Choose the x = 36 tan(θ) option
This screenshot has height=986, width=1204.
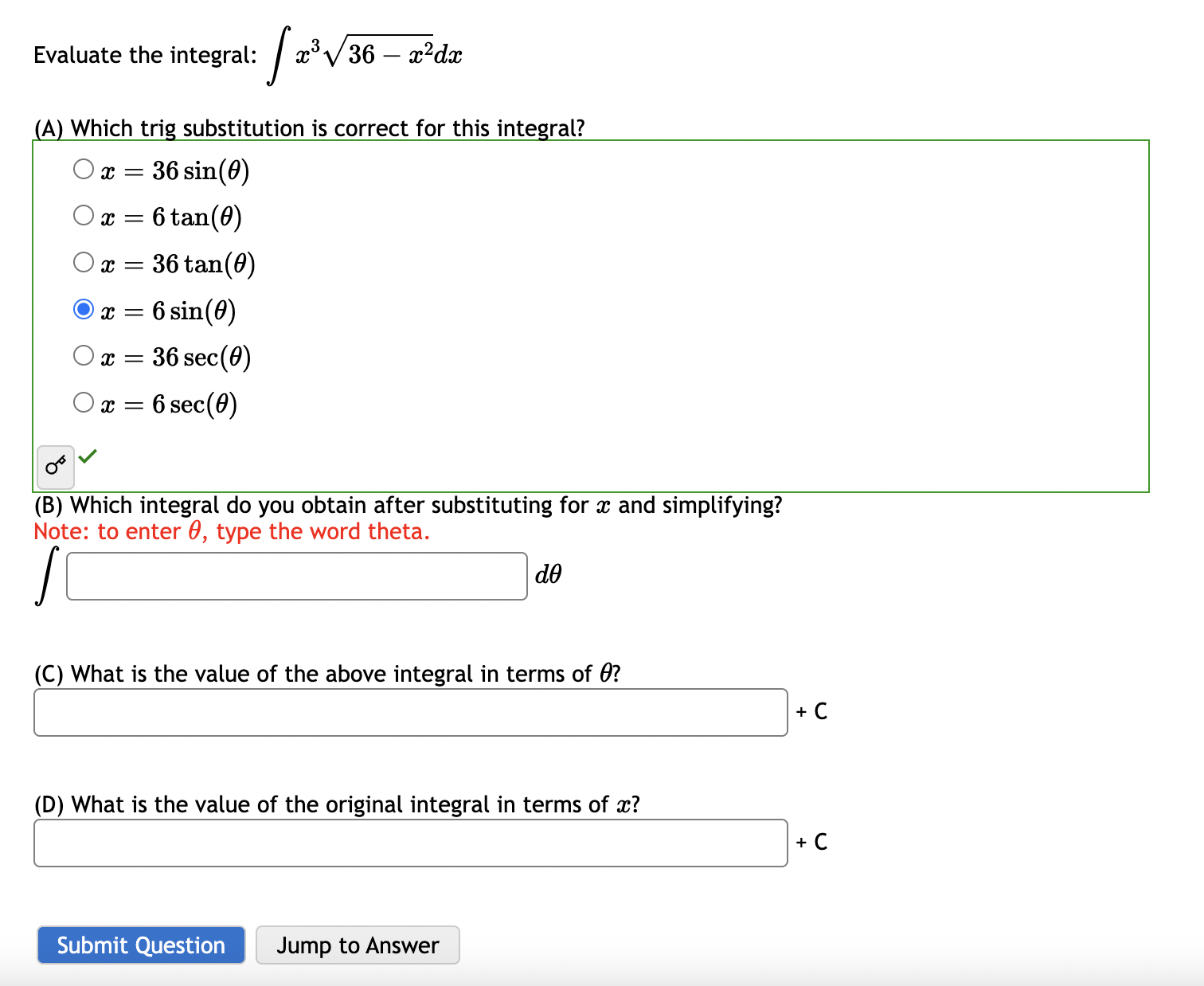(83, 261)
